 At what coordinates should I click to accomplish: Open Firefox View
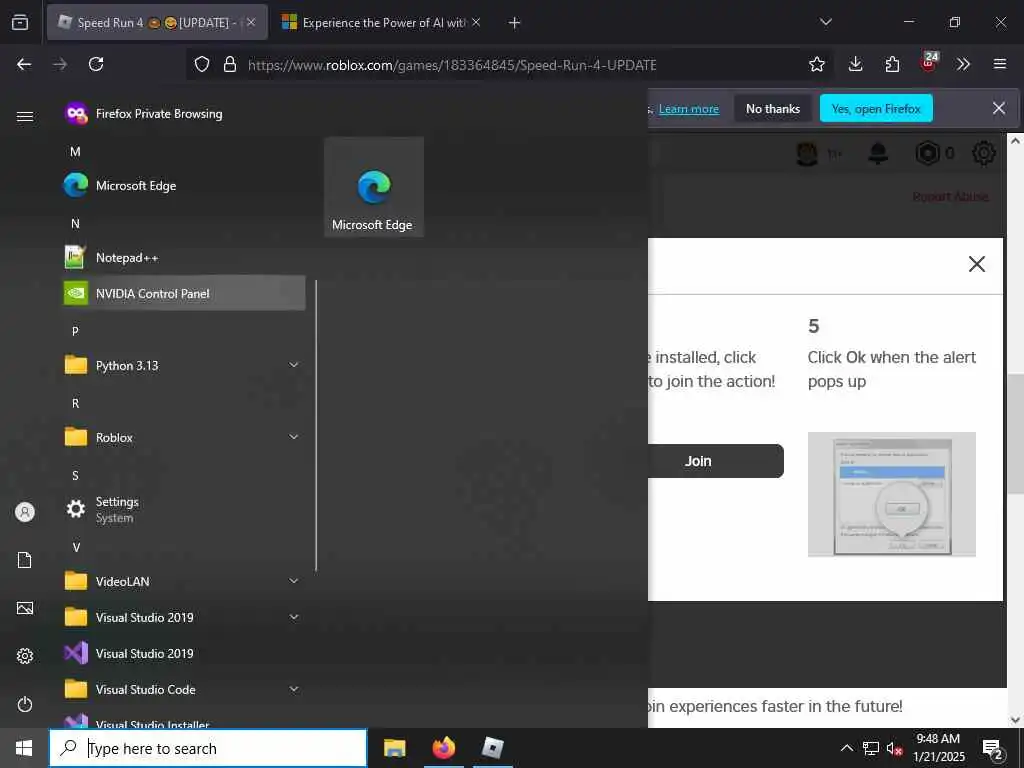pyautogui.click(x=20, y=22)
